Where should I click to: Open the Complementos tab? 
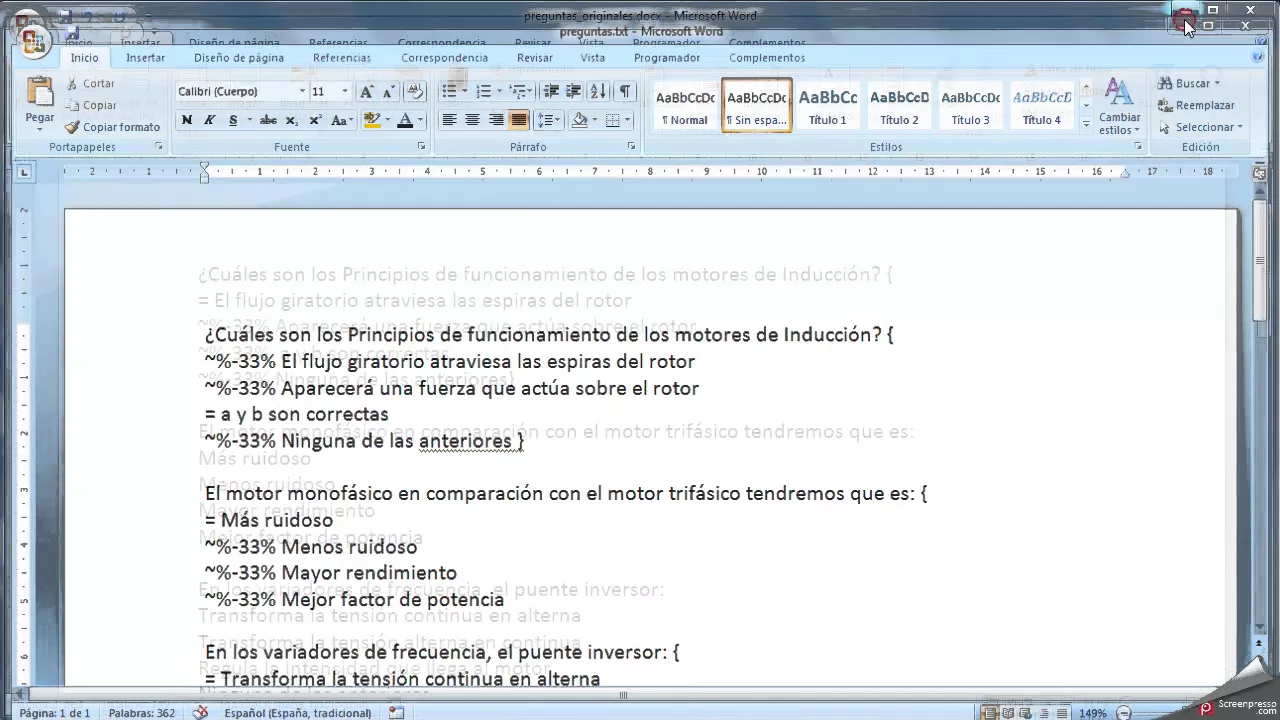coord(767,58)
